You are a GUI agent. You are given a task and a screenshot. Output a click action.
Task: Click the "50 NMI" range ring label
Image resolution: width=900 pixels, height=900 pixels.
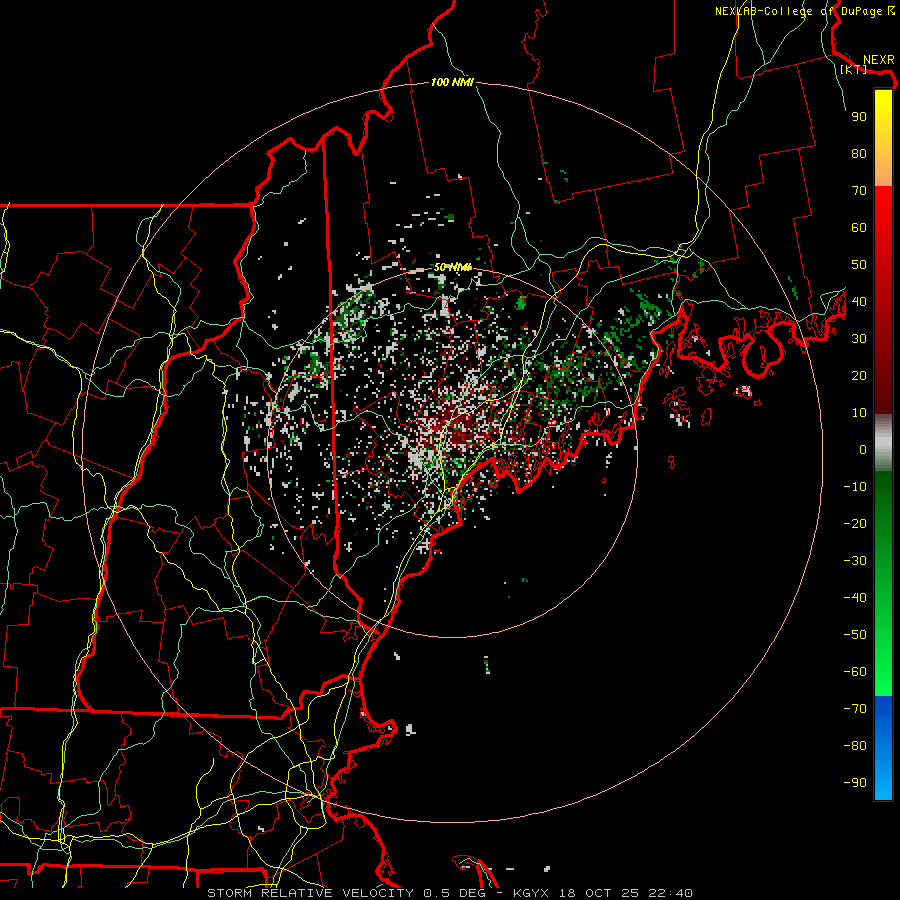tap(452, 267)
